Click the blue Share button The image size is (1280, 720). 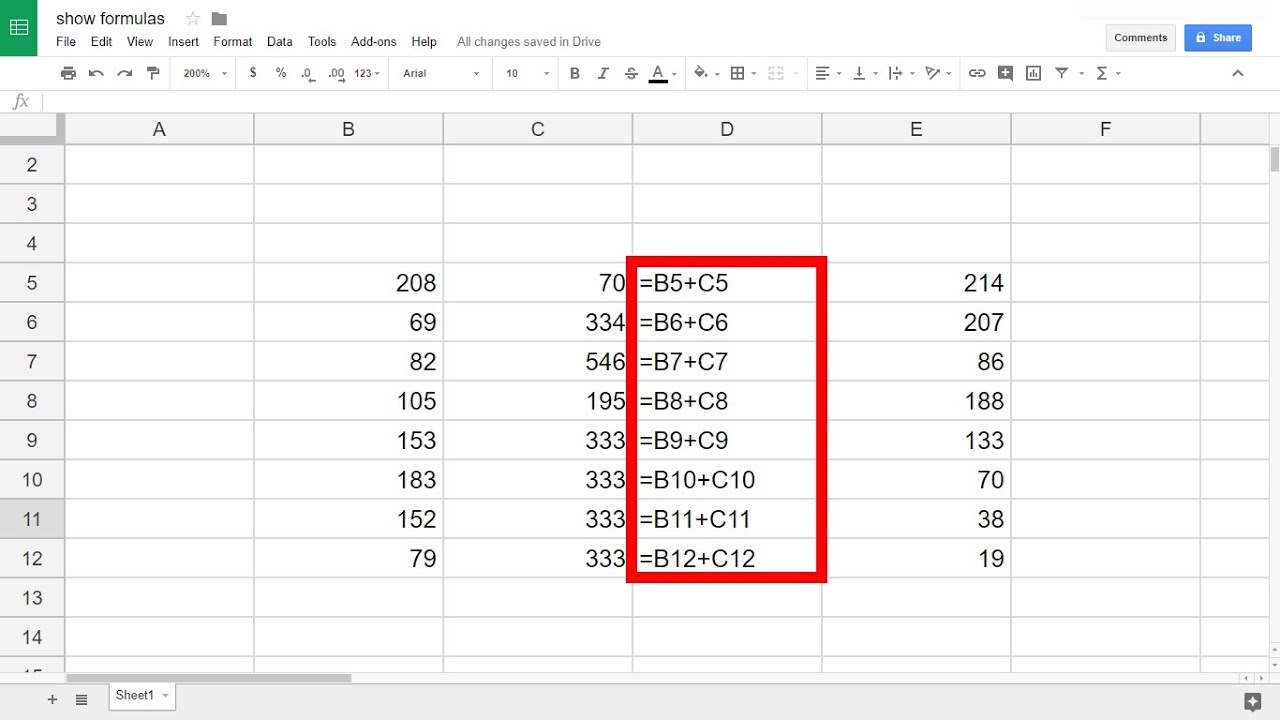[x=1217, y=38]
